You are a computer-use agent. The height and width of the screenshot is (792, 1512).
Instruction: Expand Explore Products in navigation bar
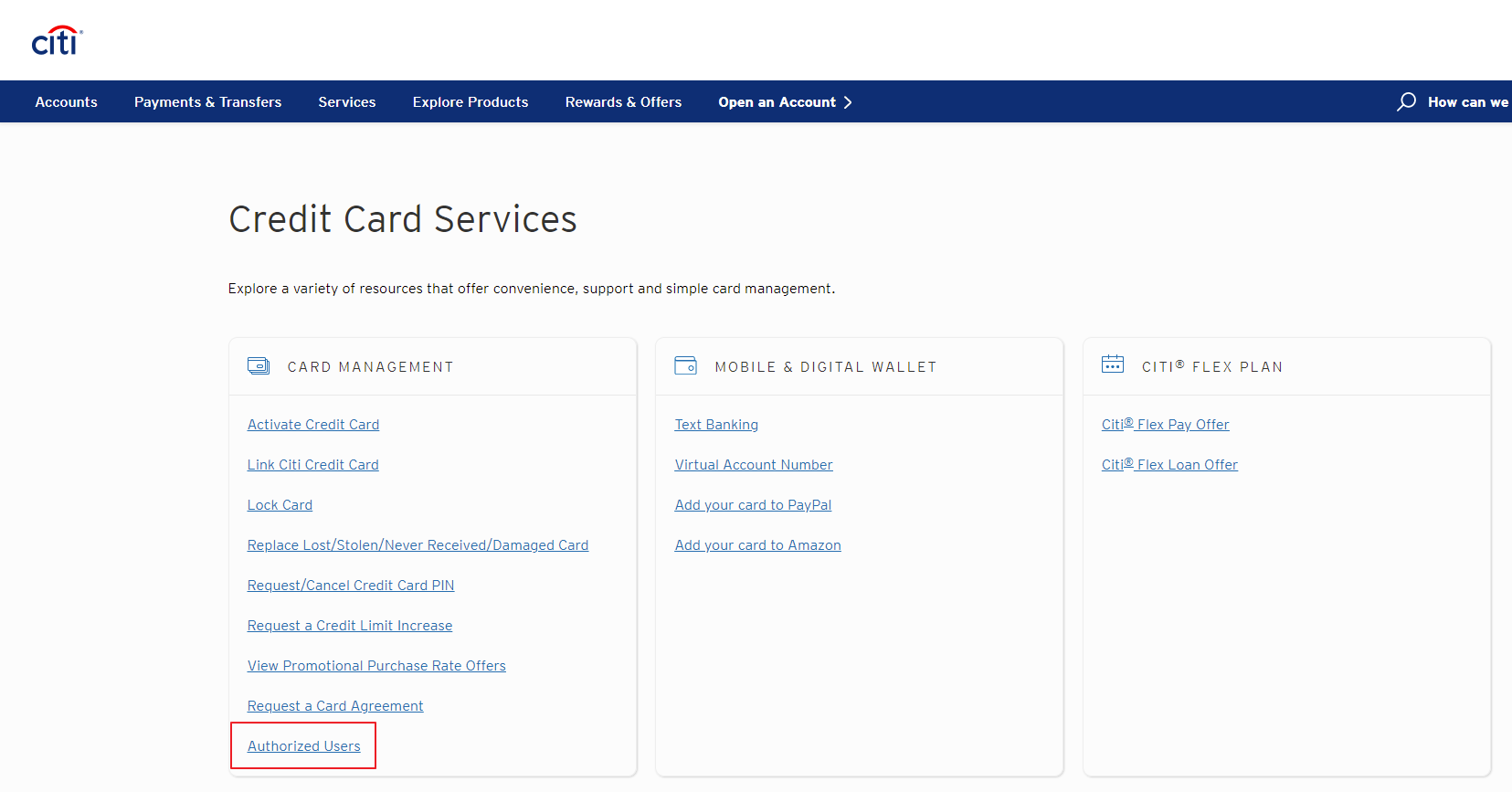tap(470, 102)
